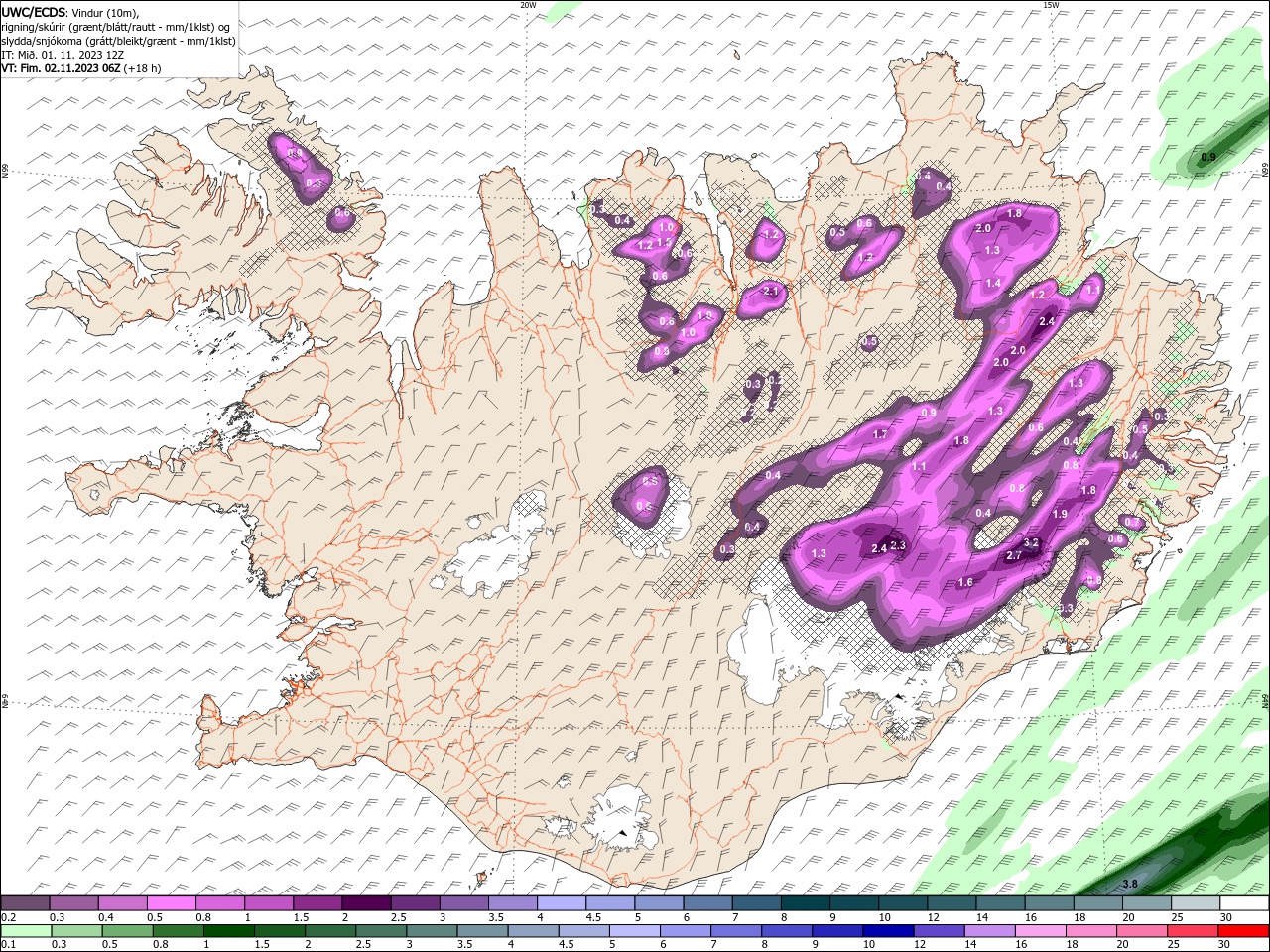1270x952 pixels.
Task: Click the "0.9" value in the green rain area
Action: [x=1208, y=157]
